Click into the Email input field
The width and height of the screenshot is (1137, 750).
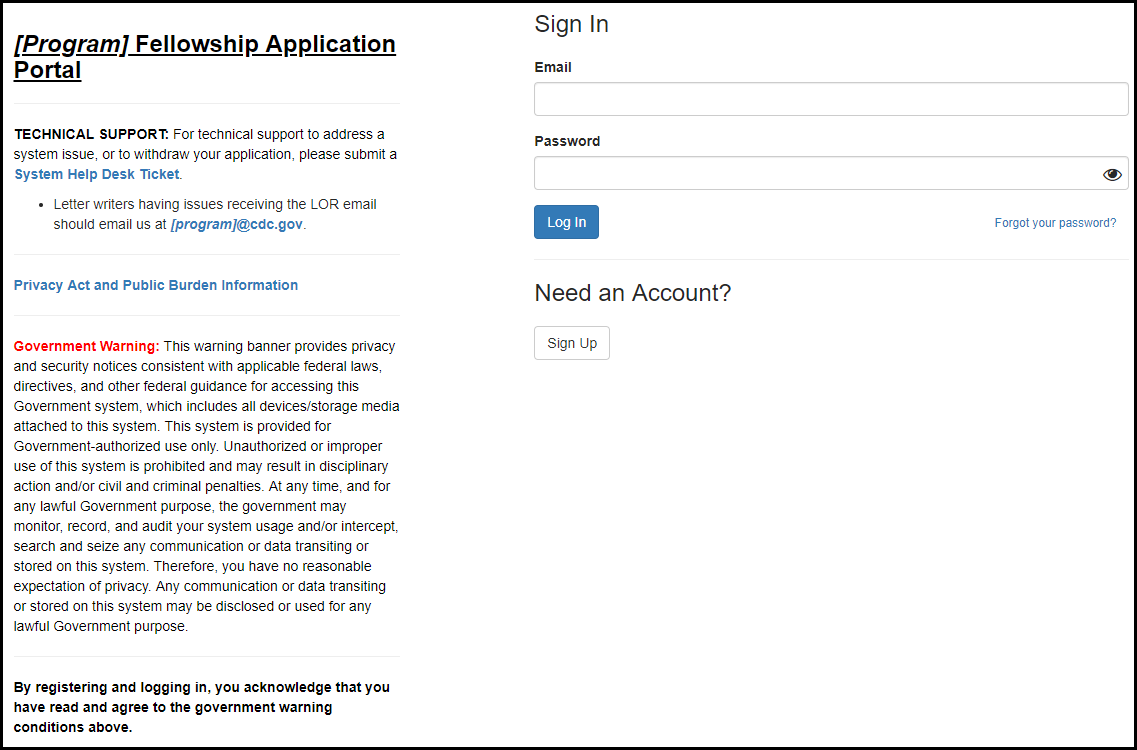tap(830, 100)
